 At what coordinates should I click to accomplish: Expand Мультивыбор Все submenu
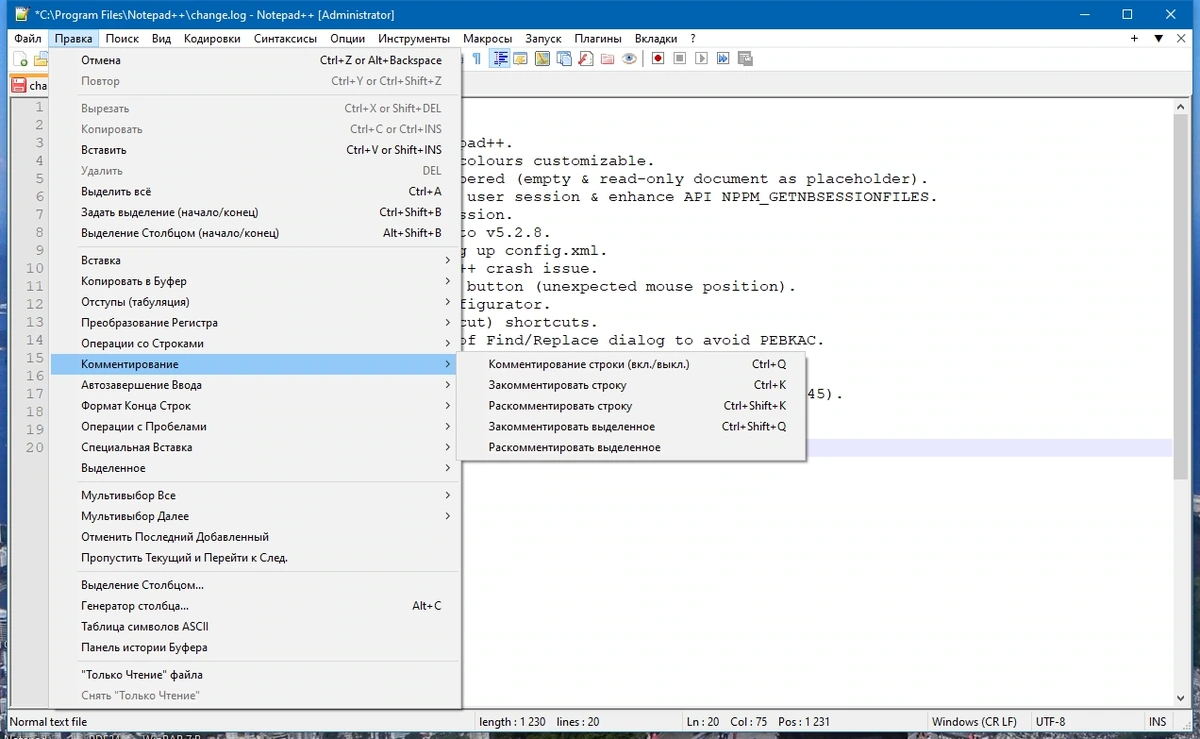(256, 495)
